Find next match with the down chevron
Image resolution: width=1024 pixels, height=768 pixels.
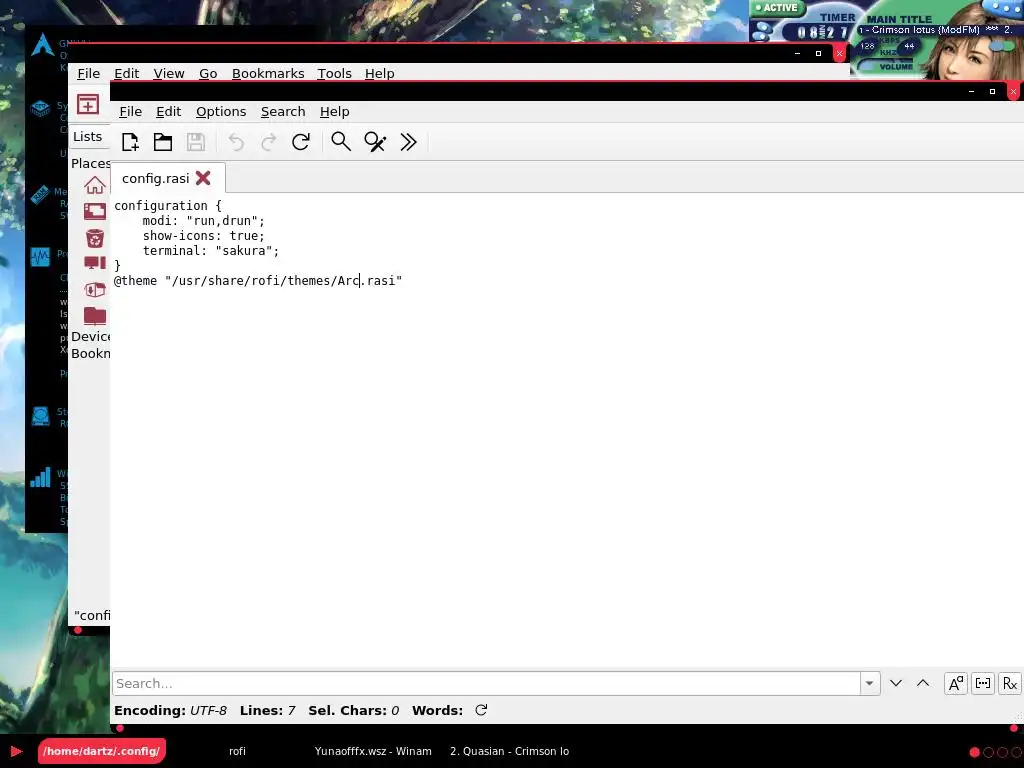pos(896,683)
